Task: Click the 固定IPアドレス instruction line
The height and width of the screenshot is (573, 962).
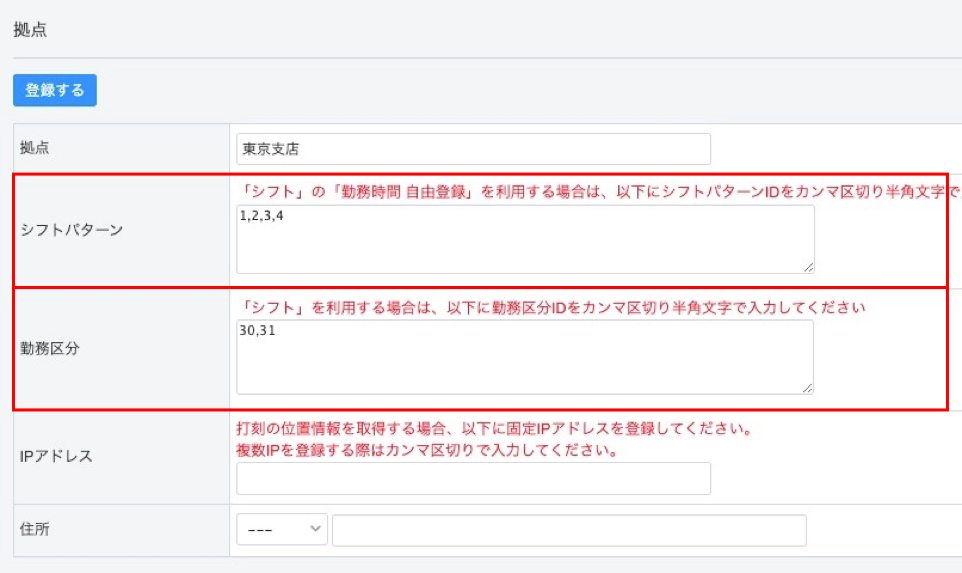Action: [494, 430]
